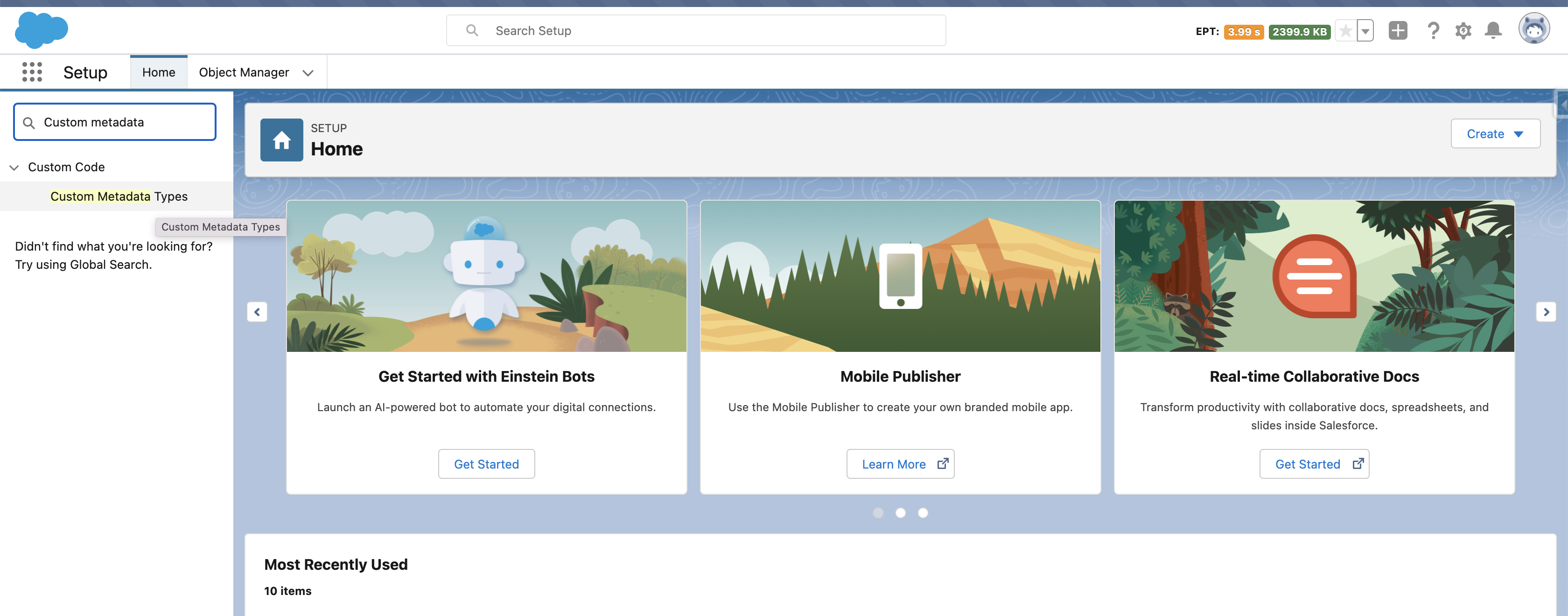Open the App Launcher dots grid
Screen dimensions: 1568x616
32,72
